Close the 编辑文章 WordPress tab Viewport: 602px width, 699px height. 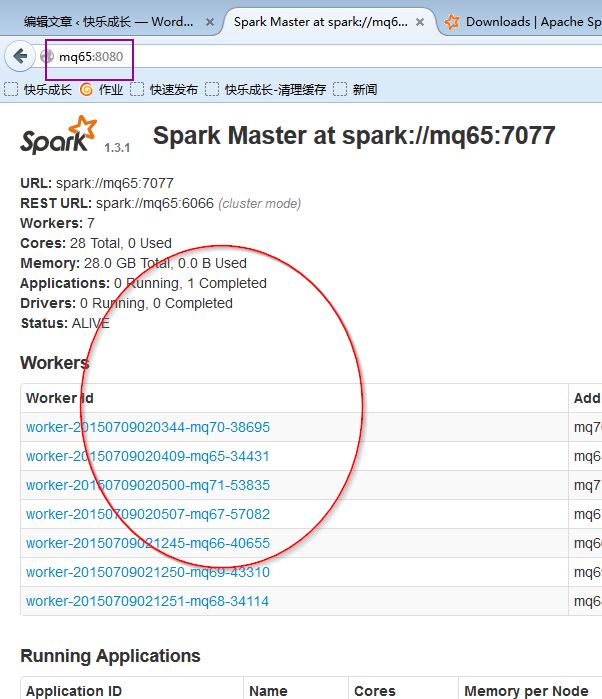pyautogui.click(x=210, y=22)
